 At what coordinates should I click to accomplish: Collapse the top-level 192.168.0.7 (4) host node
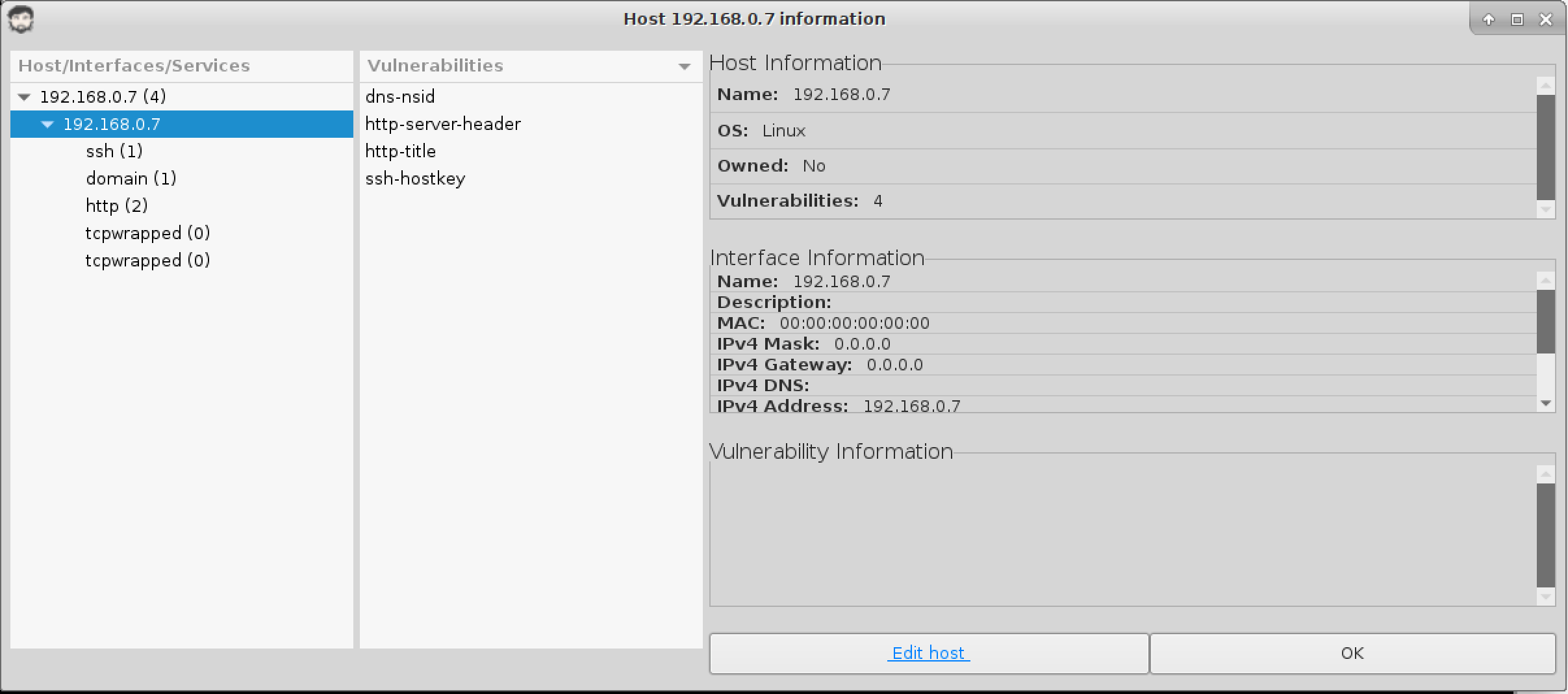[25, 97]
